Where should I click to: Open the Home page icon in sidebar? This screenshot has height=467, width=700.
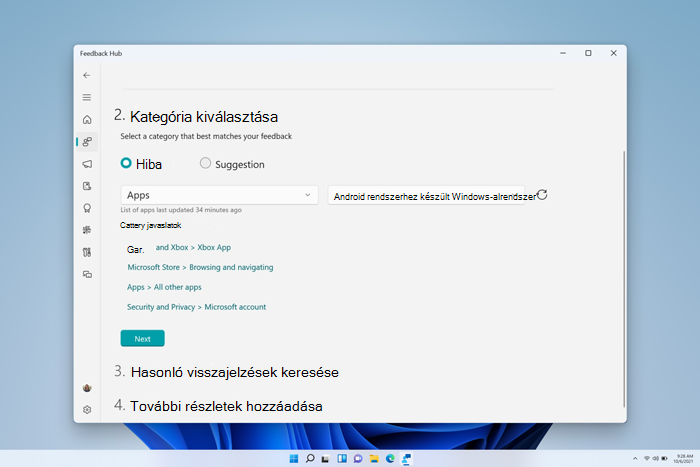[x=87, y=120]
